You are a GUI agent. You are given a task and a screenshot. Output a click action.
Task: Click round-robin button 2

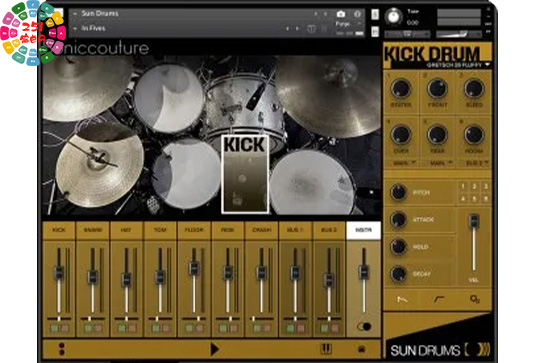click(x=474, y=186)
